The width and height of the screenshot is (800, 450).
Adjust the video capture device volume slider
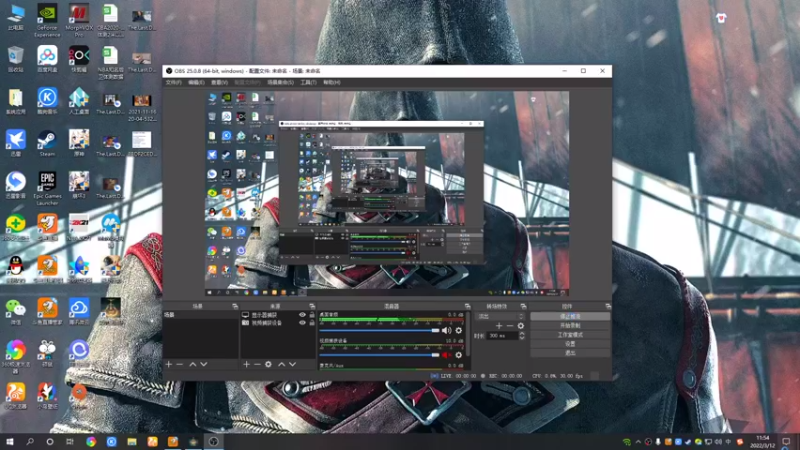point(379,355)
